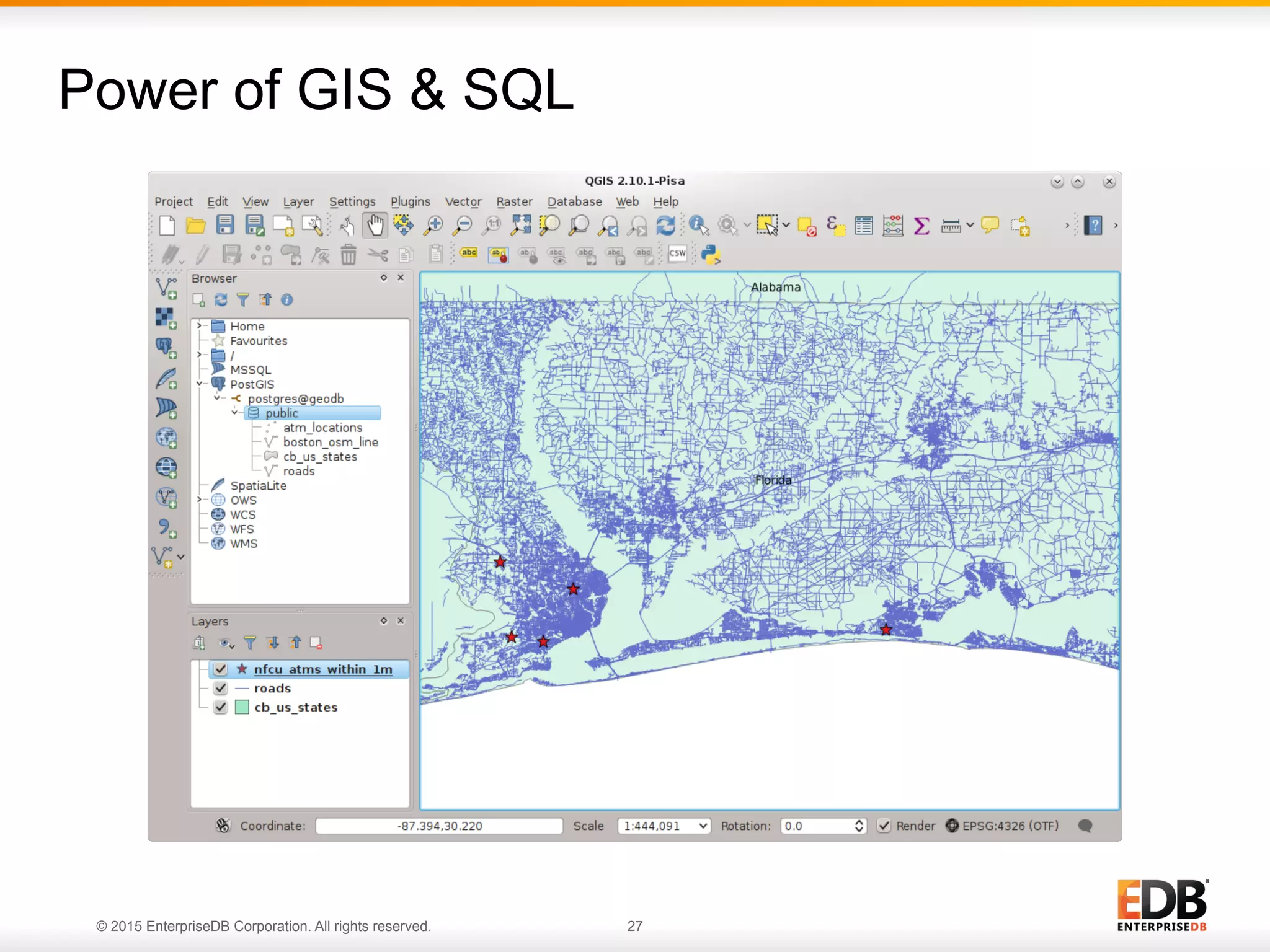Collapse the postgres@geodb connection node

coord(216,398)
